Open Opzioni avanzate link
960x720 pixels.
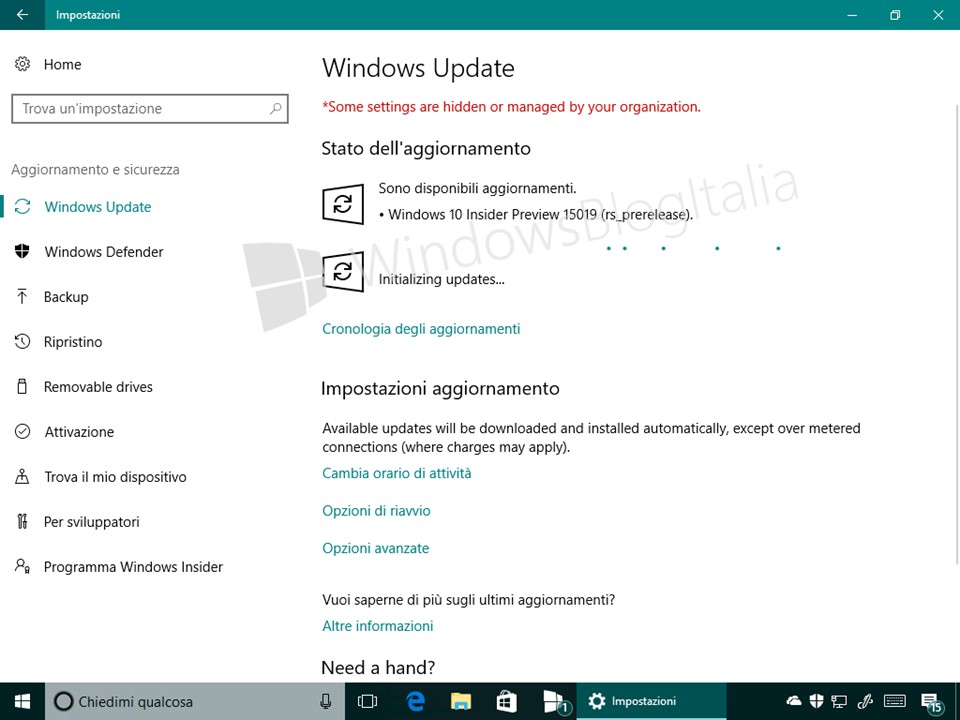(375, 548)
